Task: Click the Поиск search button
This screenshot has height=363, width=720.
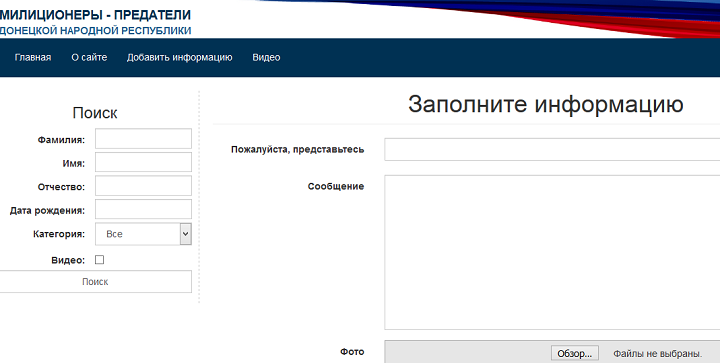Action: (95, 281)
